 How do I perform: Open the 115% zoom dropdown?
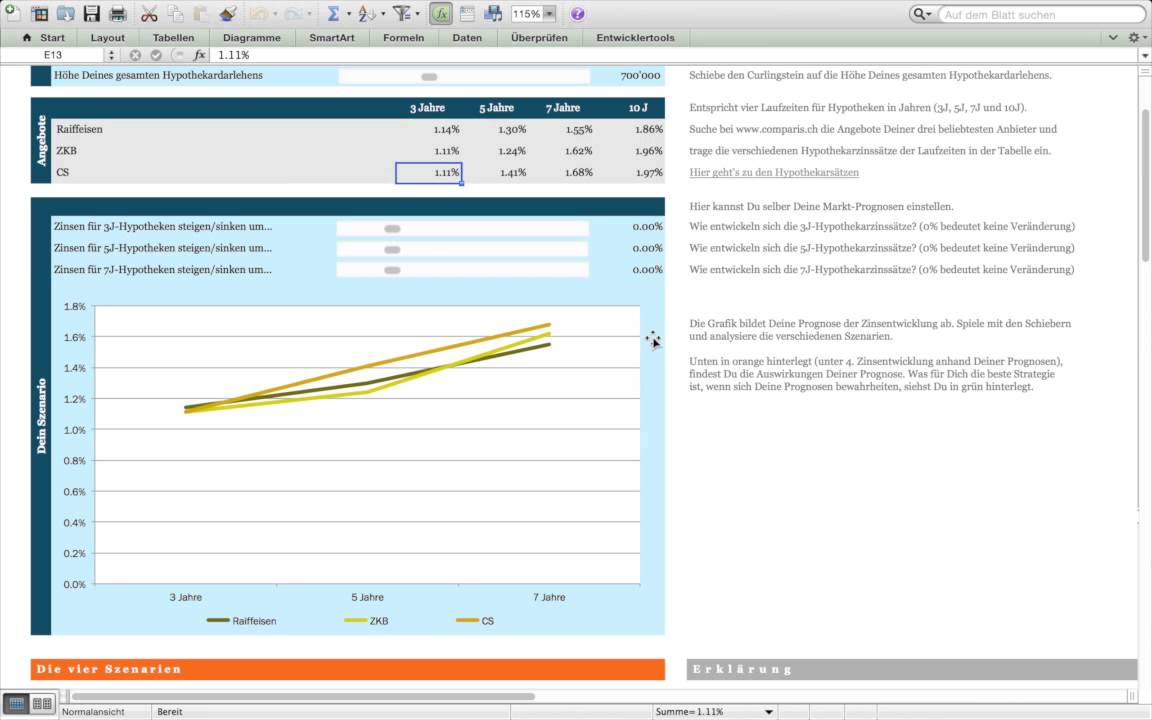coord(549,14)
